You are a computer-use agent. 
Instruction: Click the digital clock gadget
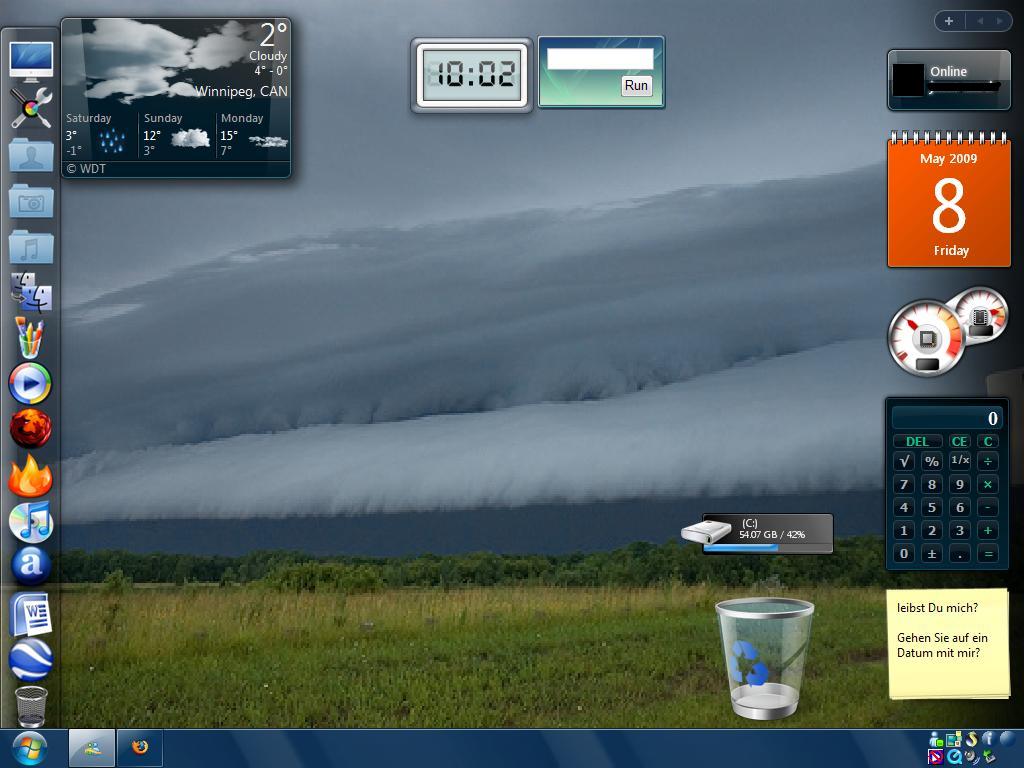pos(472,74)
